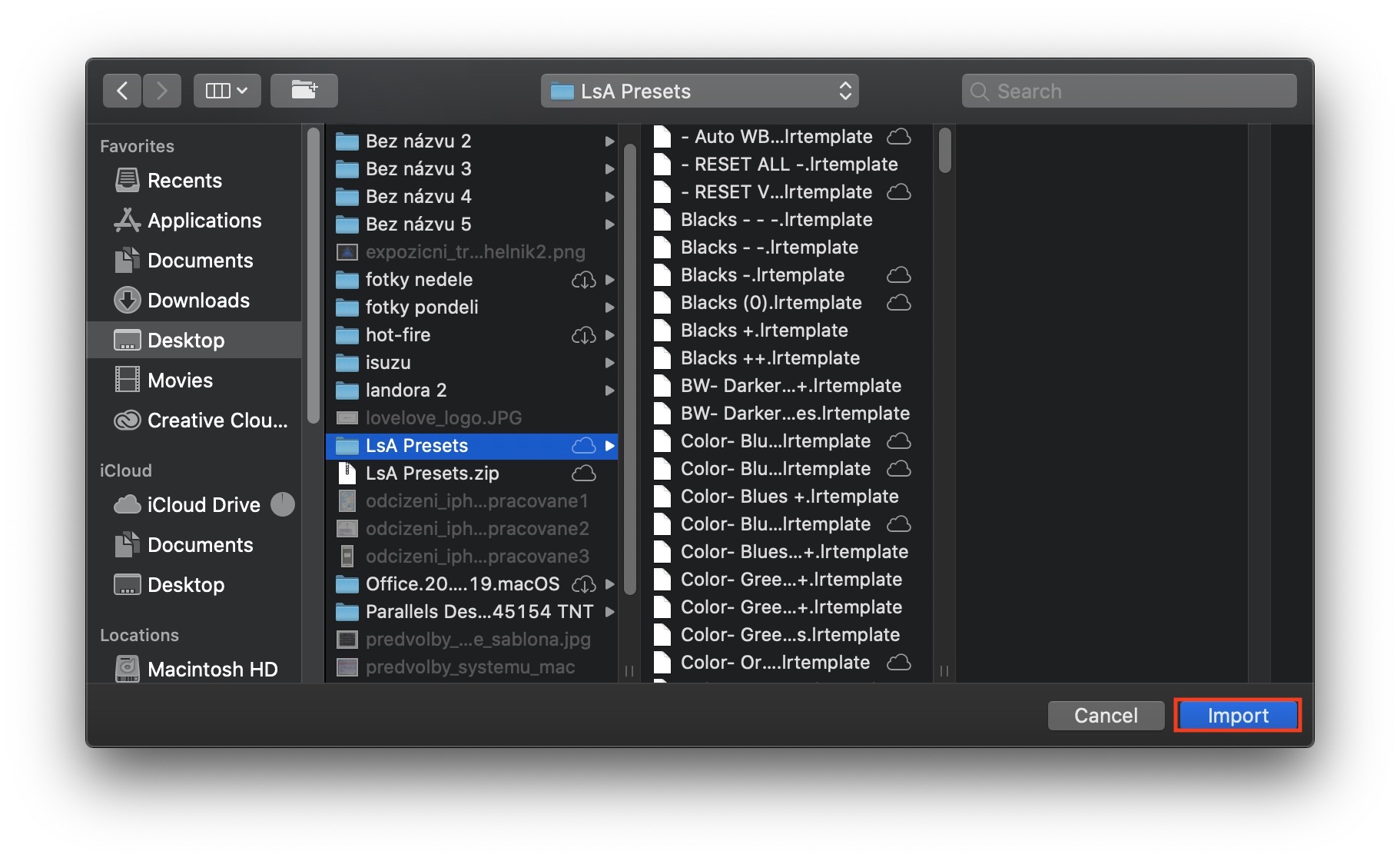Click the file icon for Blacks - -.lrtemplate
Viewport: 1400px width, 861px height.
[x=662, y=248]
